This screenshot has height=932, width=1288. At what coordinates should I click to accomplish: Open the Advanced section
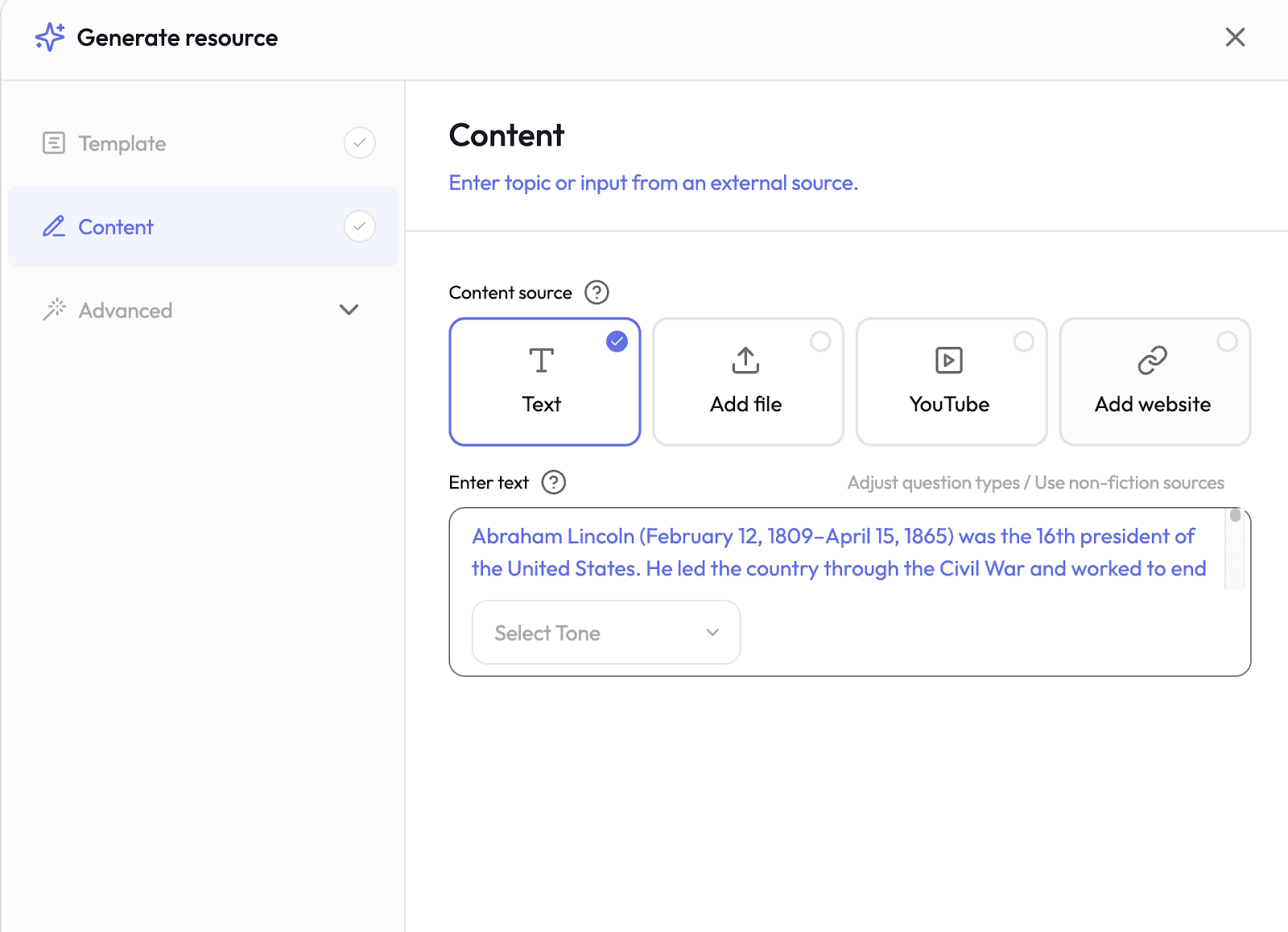point(203,310)
